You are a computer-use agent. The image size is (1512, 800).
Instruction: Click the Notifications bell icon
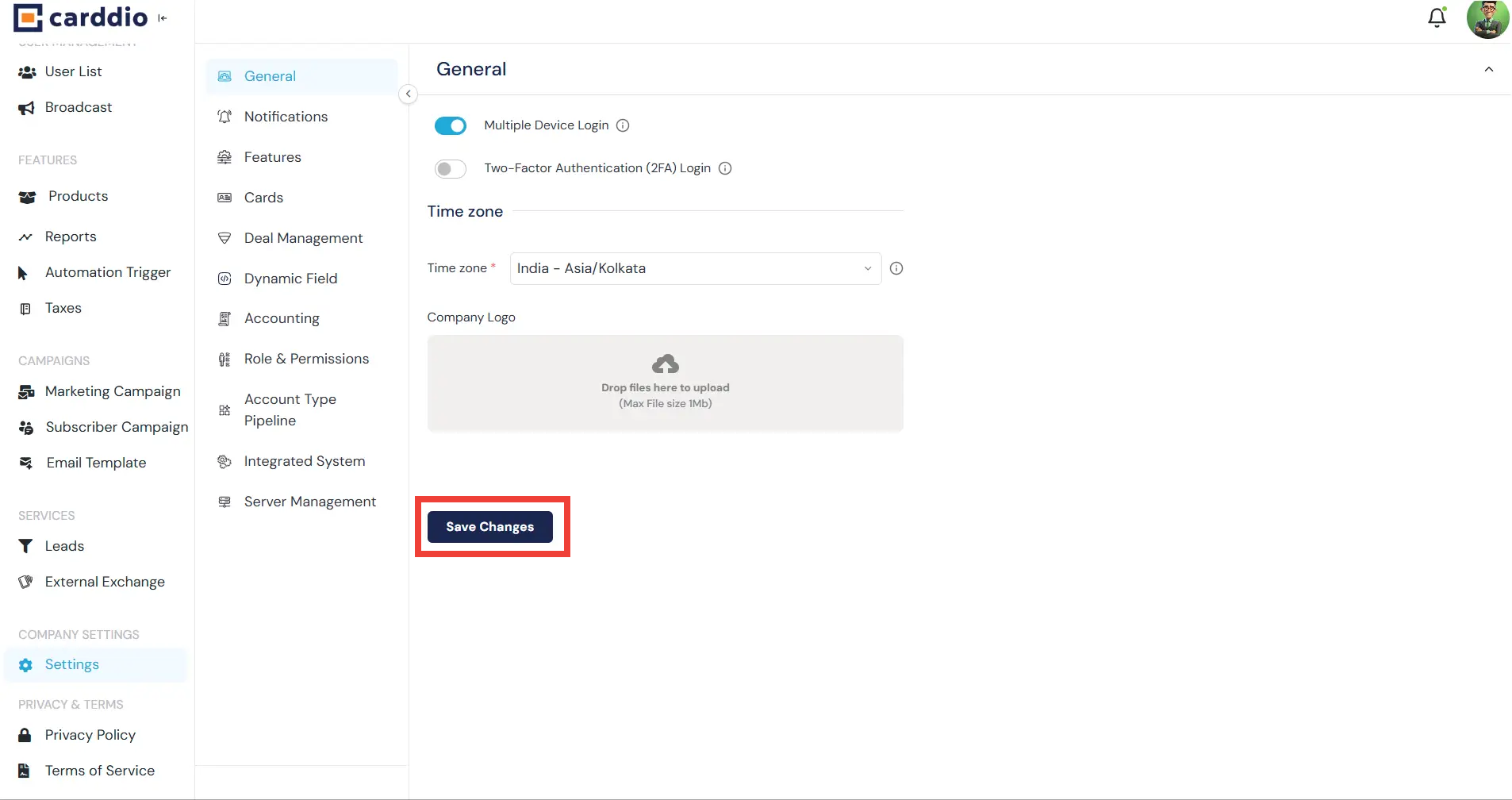click(1437, 17)
